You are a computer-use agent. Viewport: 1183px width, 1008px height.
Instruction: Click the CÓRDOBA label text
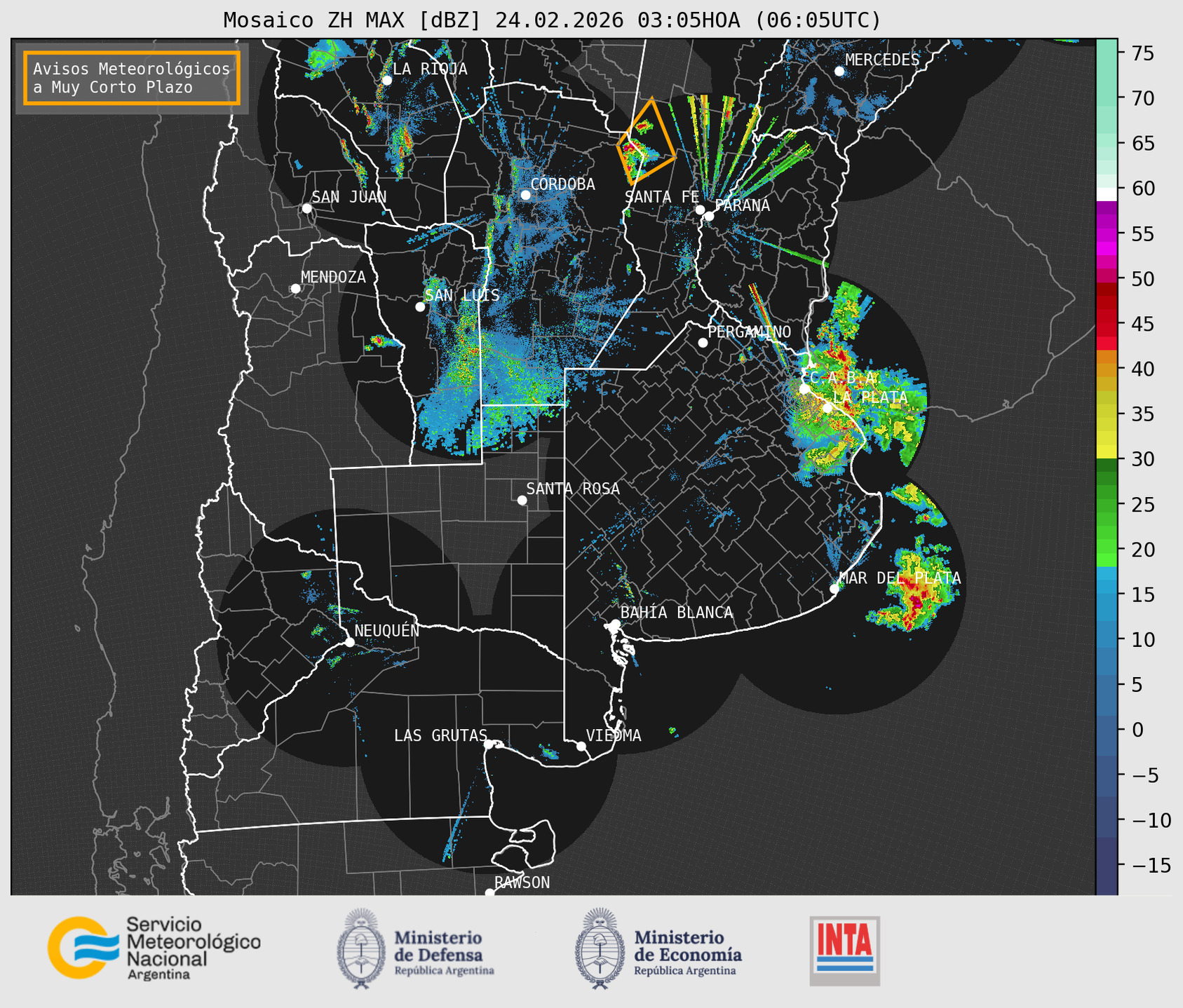(x=563, y=184)
